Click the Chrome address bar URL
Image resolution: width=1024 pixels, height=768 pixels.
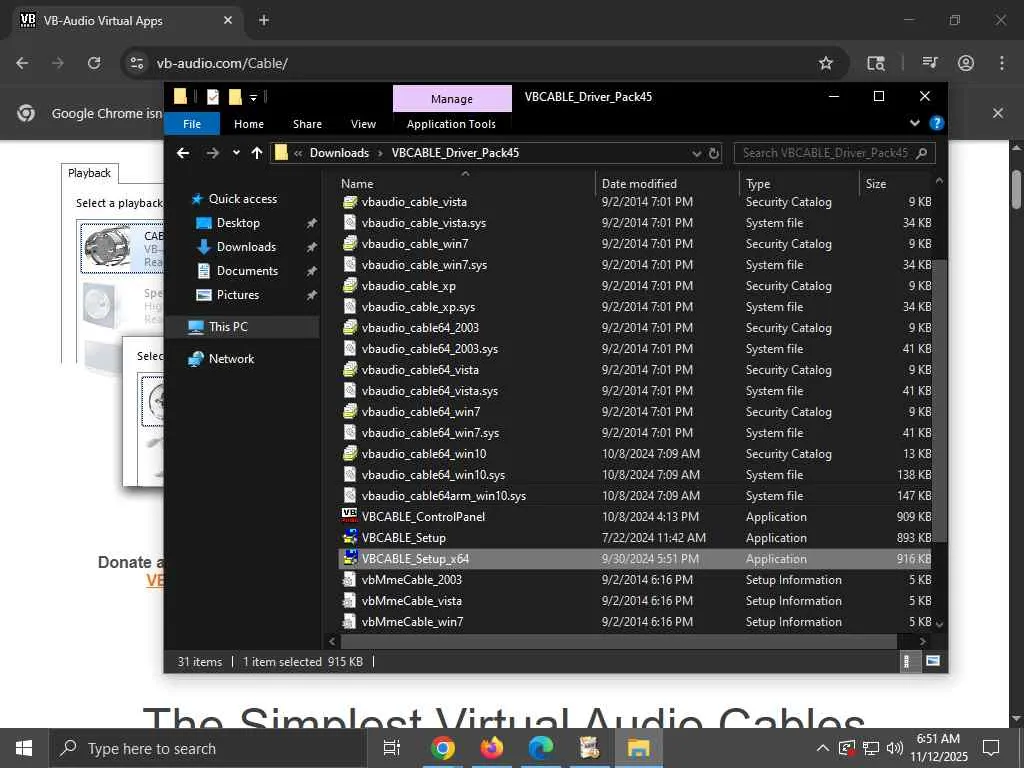tap(222, 63)
